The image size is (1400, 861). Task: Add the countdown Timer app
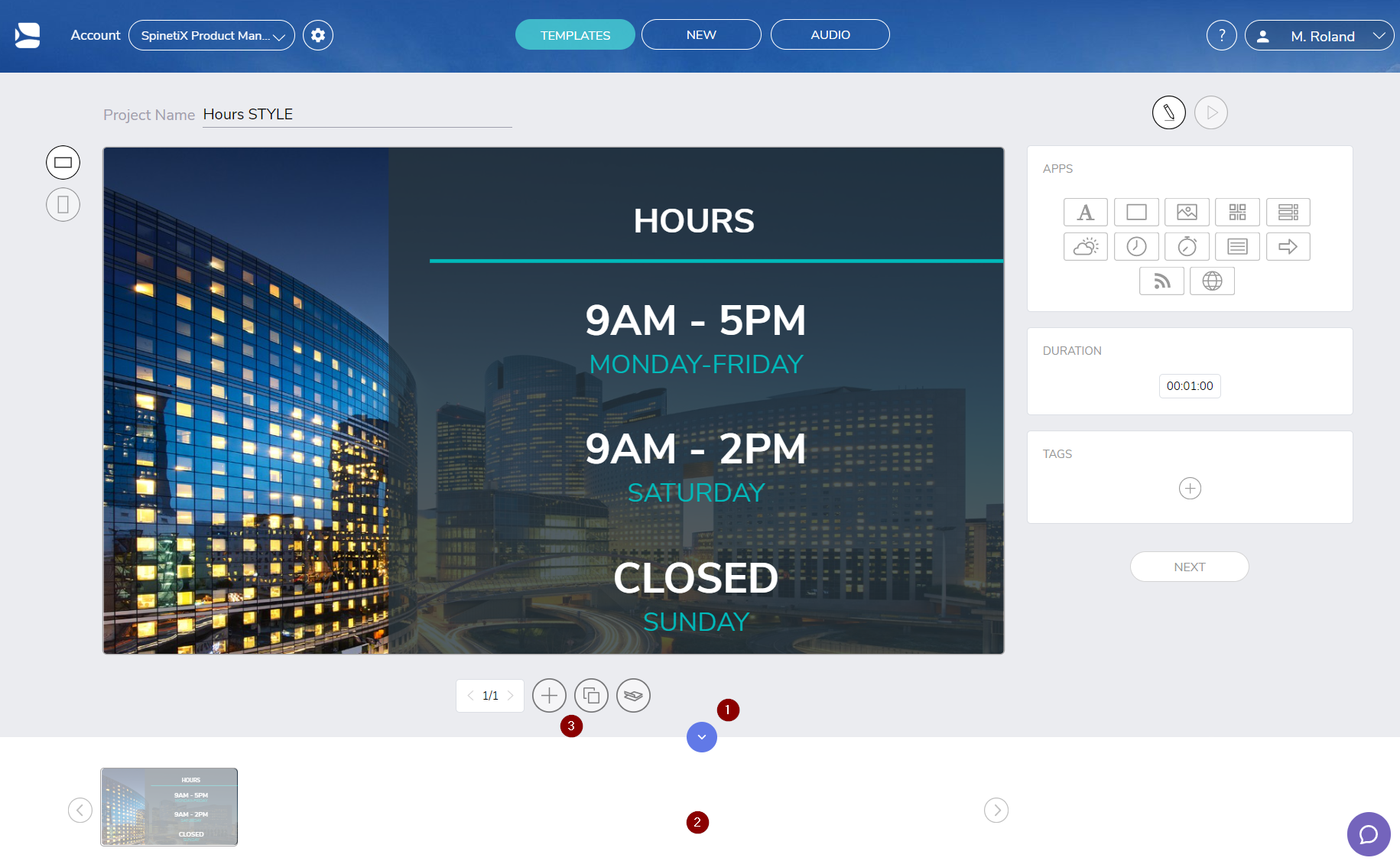pos(1187,246)
